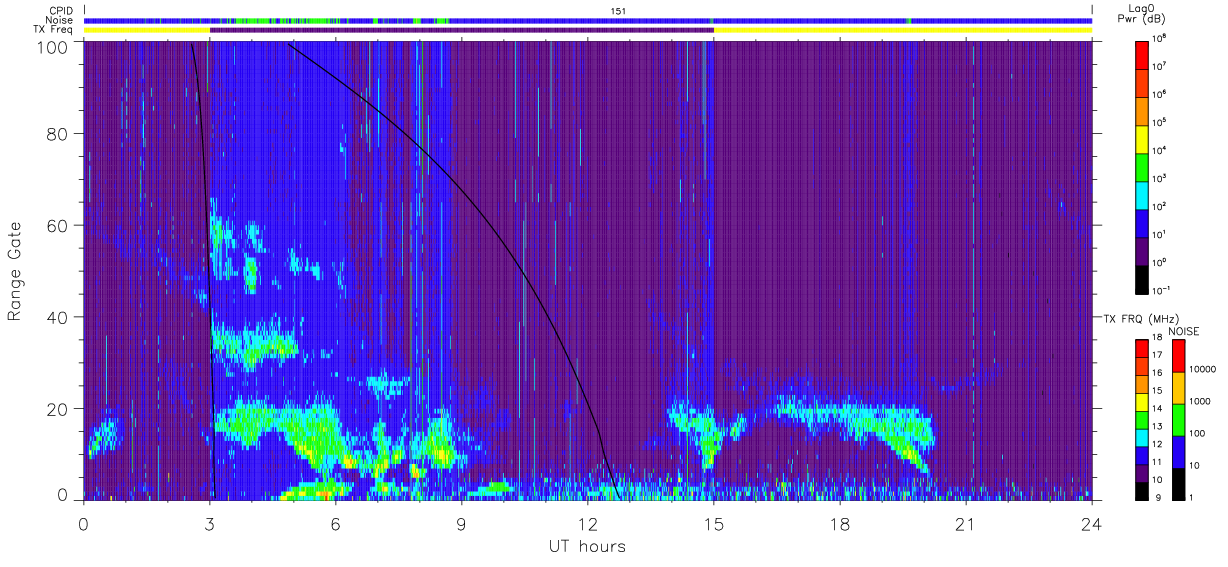Click the y-axis tick label 60
The height and width of the screenshot is (567, 1228).
coord(58,226)
